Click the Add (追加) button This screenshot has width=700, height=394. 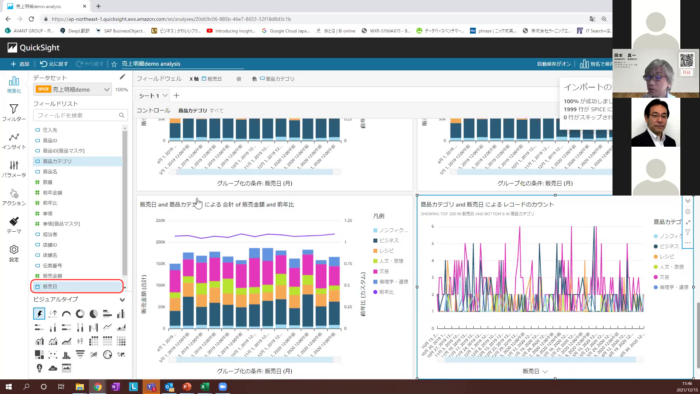20,64
